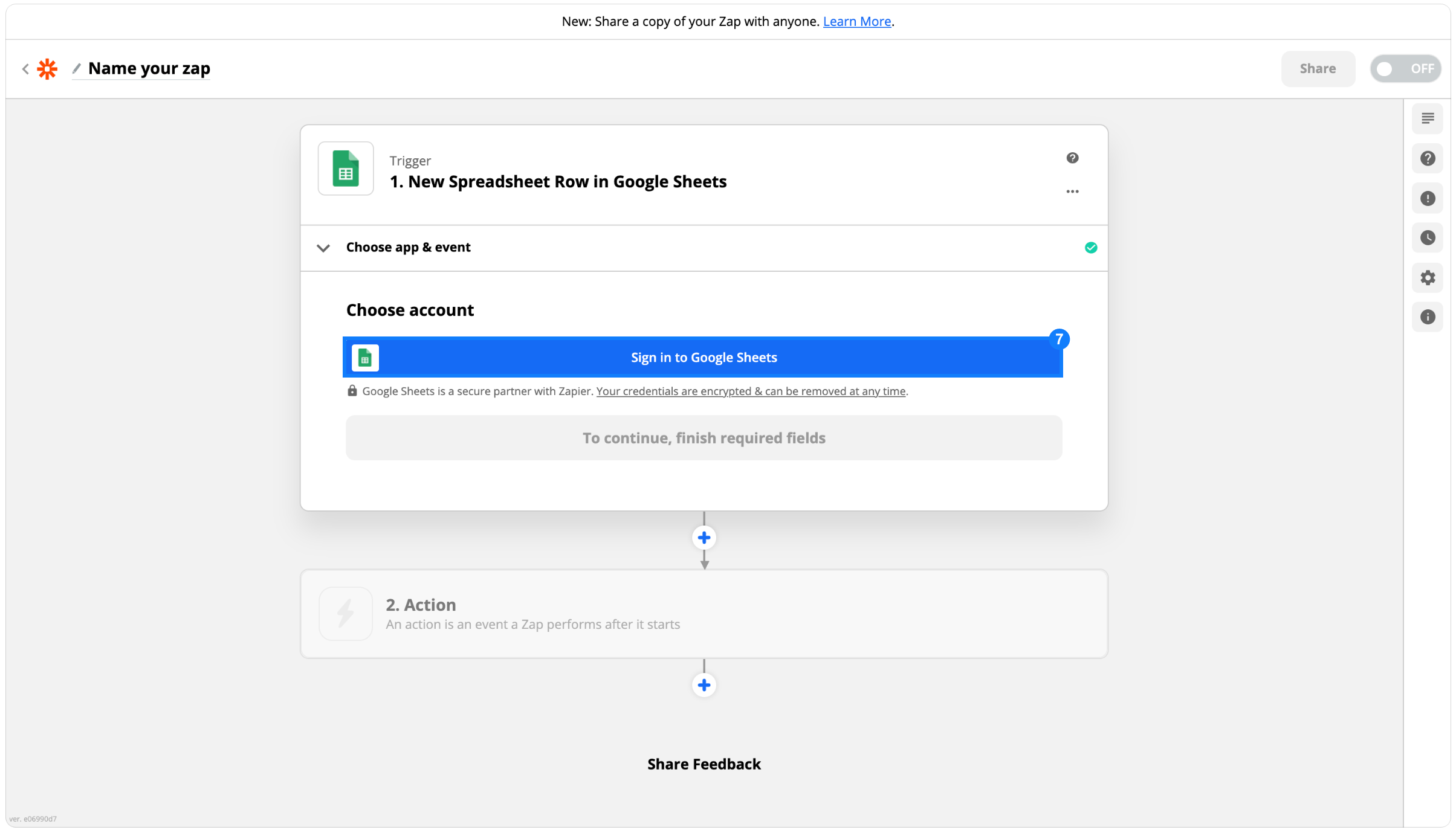Click 'To continue, finish required fields' button

pyautogui.click(x=704, y=437)
